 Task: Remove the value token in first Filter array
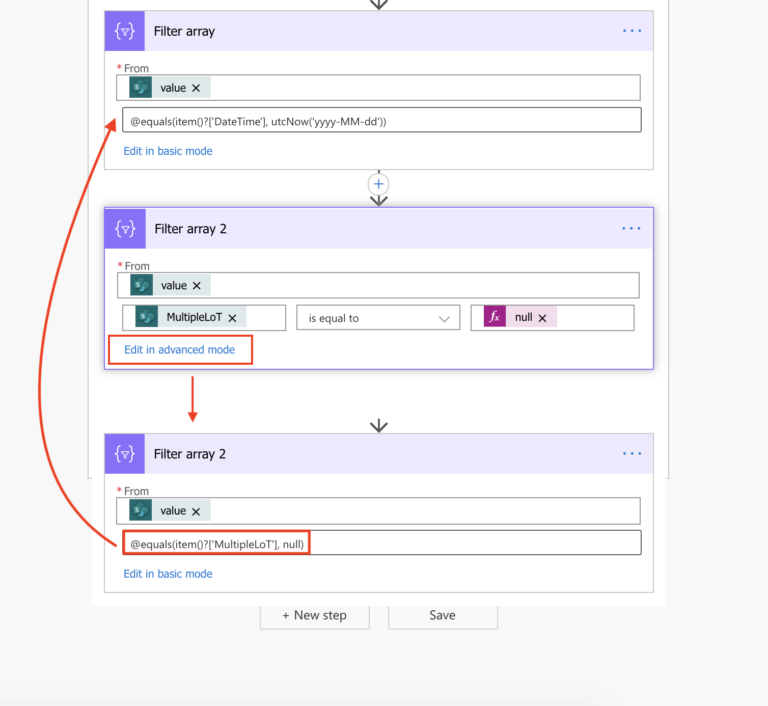196,88
